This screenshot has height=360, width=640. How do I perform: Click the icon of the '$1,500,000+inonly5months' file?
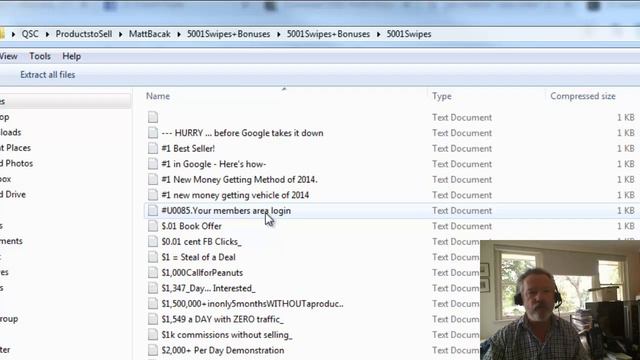[153, 303]
